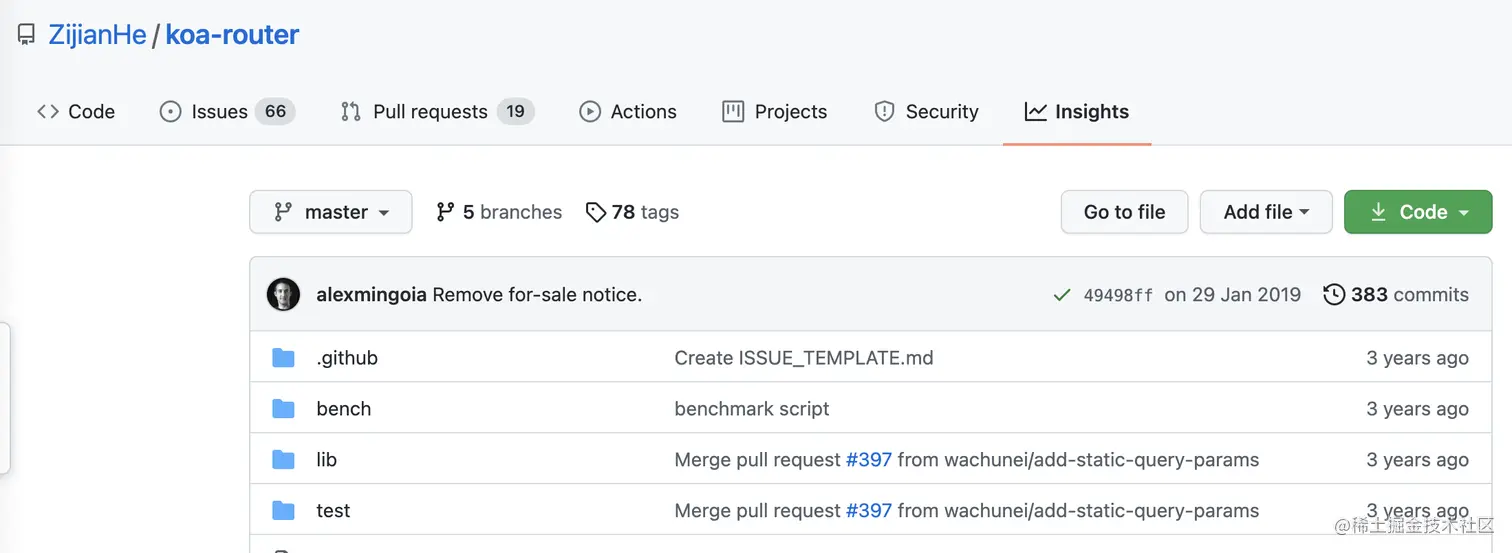Open the master branch dropdown

[x=331, y=212]
